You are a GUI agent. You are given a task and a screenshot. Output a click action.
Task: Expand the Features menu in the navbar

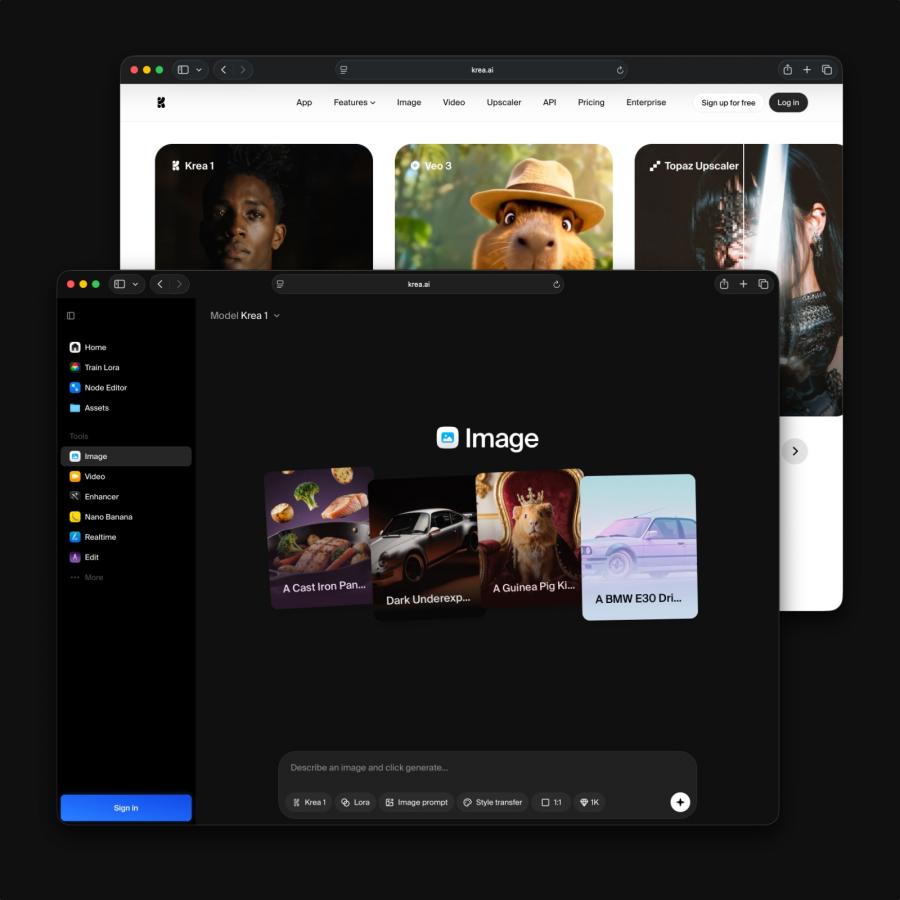point(354,102)
